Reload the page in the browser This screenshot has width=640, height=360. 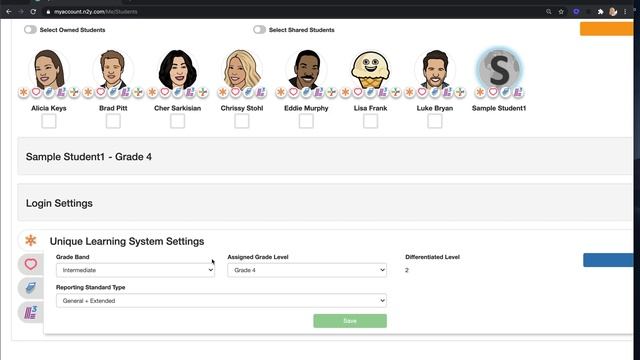tap(33, 12)
